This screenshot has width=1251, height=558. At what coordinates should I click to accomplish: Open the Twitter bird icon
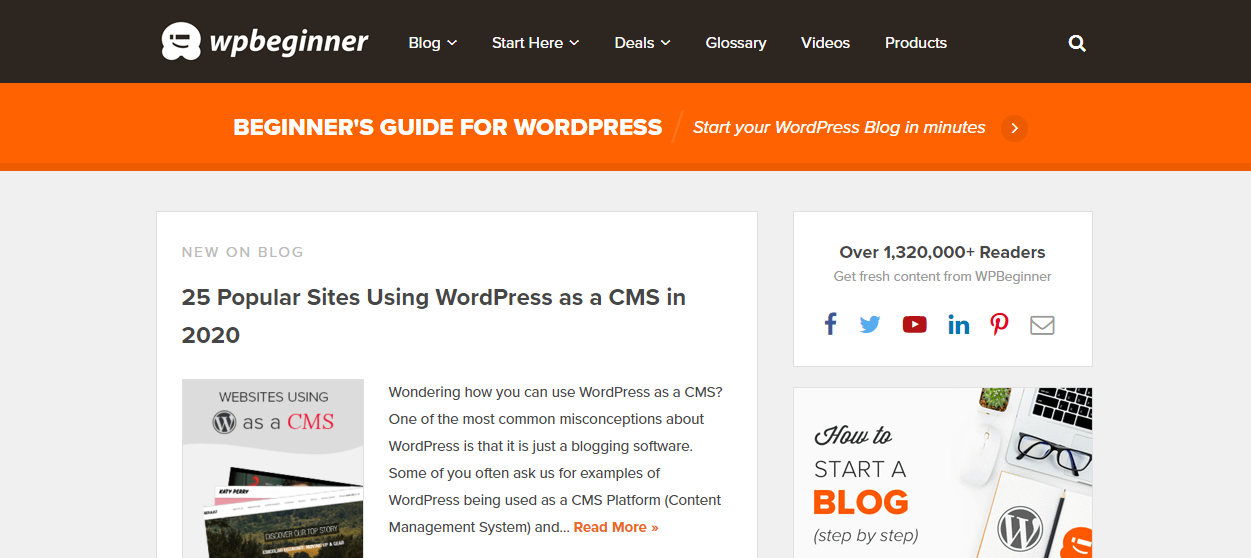[x=870, y=325]
